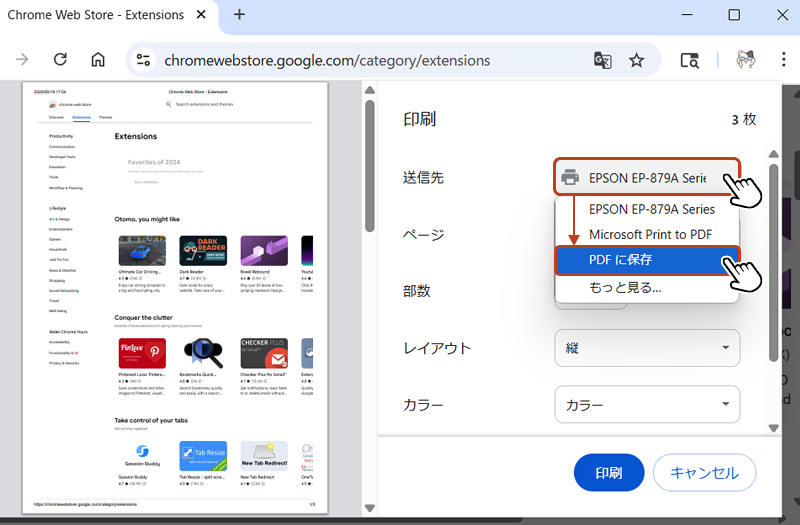Click Session Buddy icon in preview

pos(142,451)
